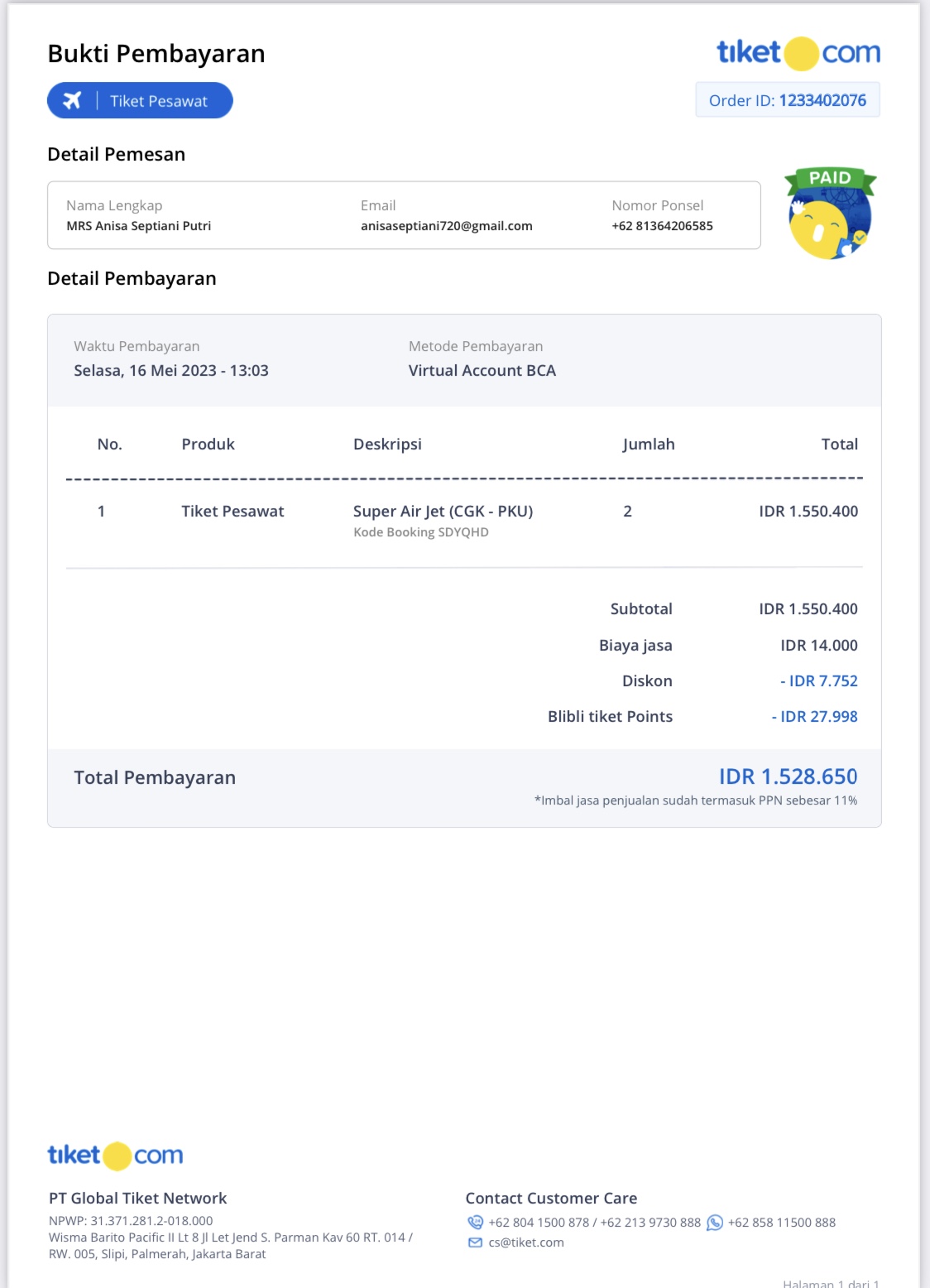Click the Virtual Account BCA payment method

(482, 371)
